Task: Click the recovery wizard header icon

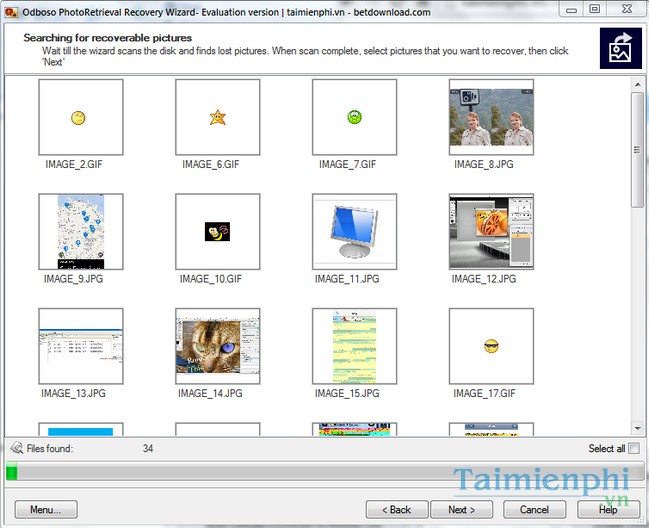Action: tap(620, 49)
